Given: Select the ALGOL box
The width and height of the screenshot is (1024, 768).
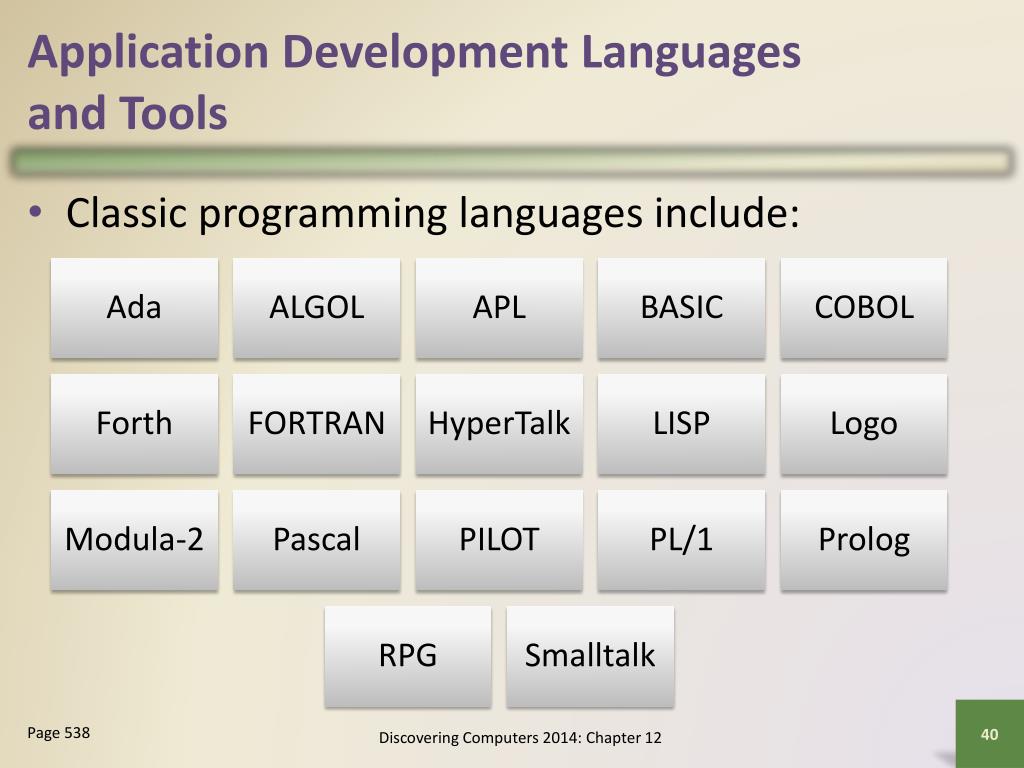Looking at the screenshot, I should click(317, 308).
